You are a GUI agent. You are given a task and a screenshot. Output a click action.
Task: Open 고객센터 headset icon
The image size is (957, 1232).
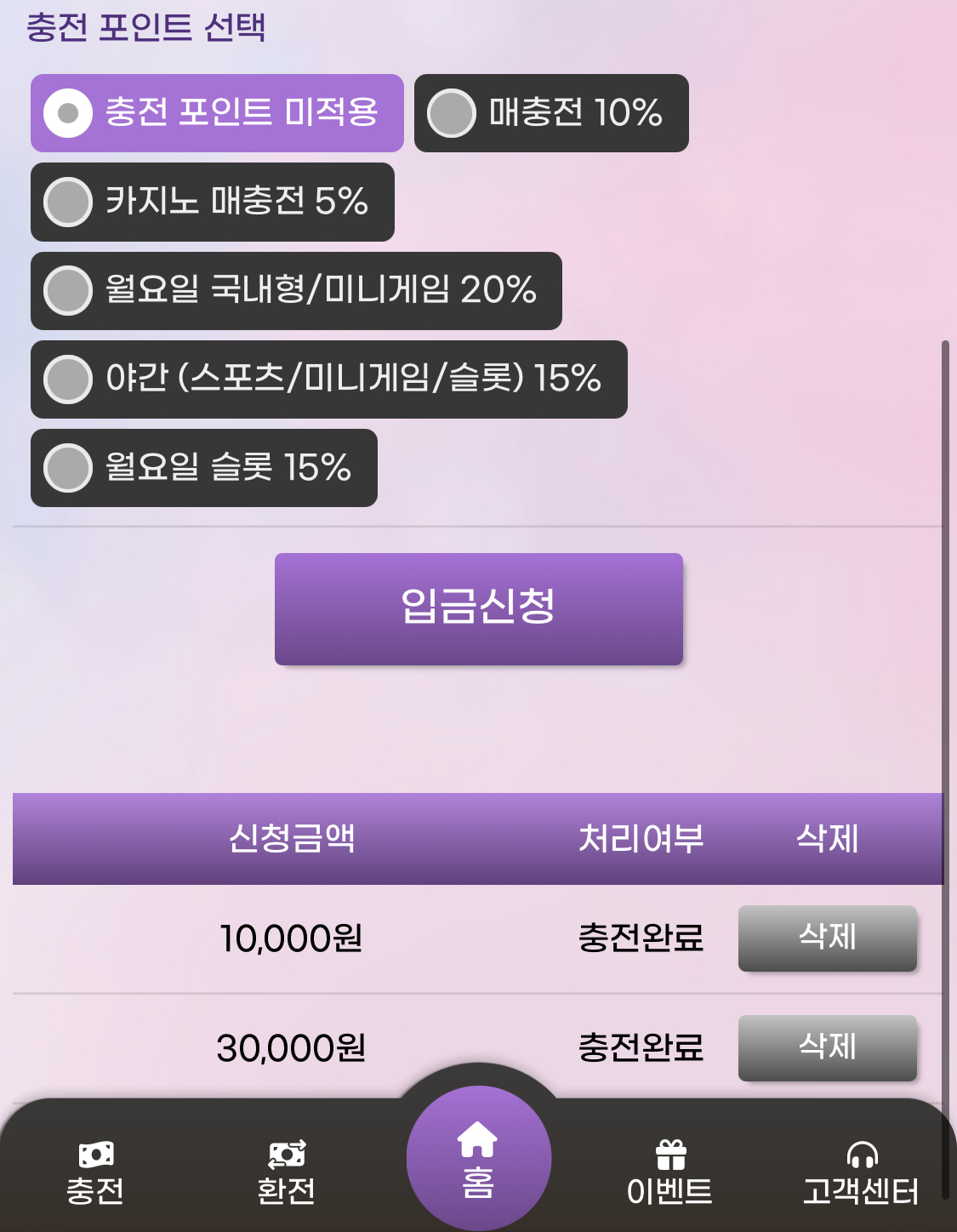coord(862,1155)
